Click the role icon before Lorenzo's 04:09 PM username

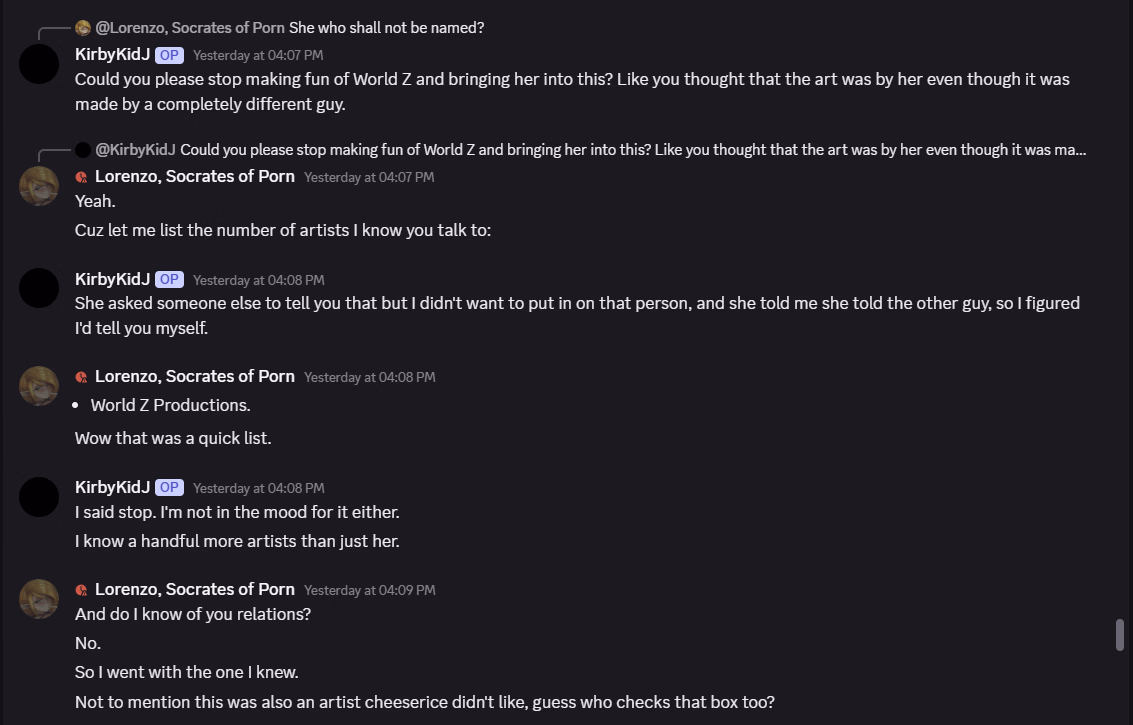(x=82, y=590)
